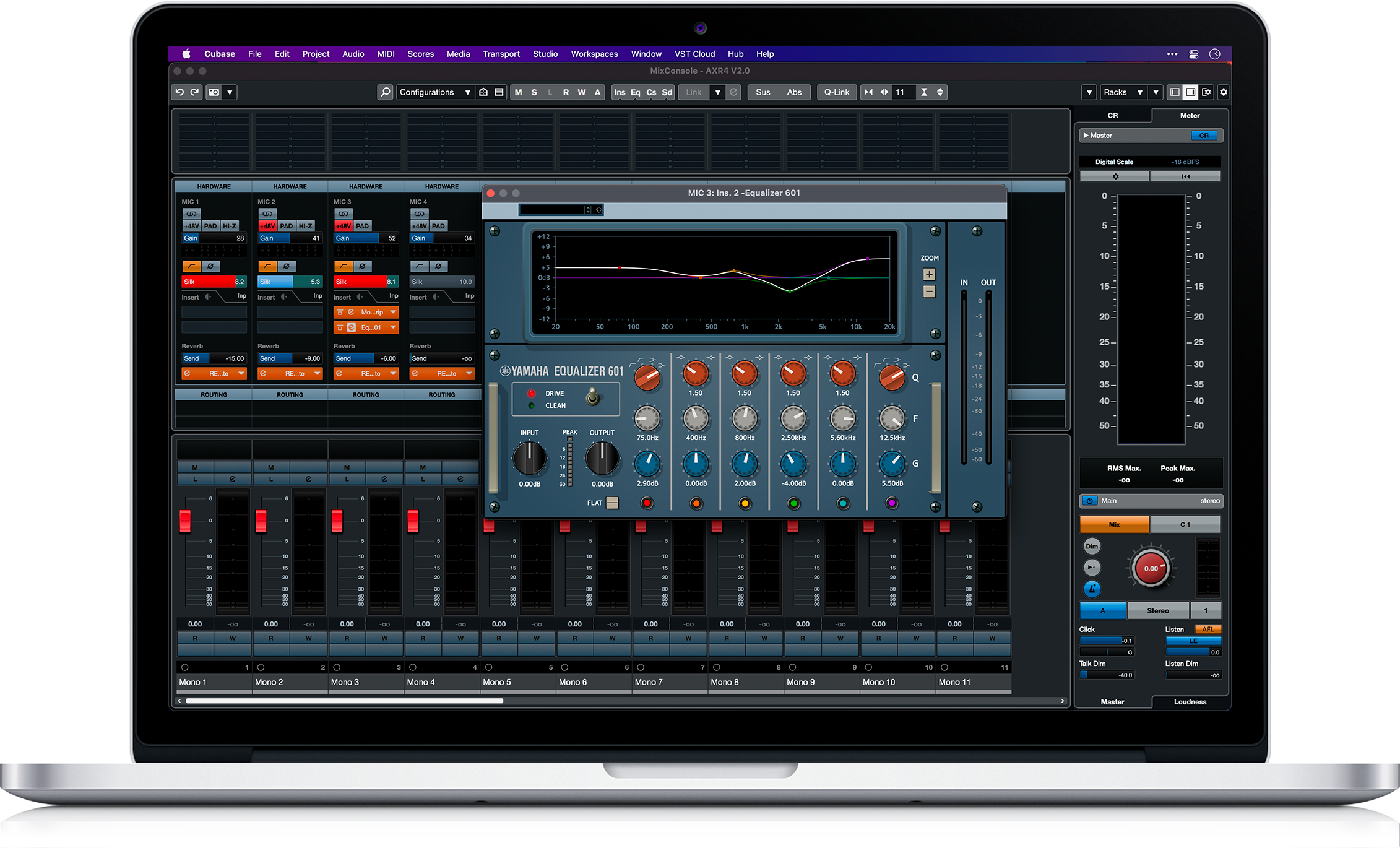Flip the DRIVE/CLEAN toggle switch
This screenshot has height=848, width=1400.
pyautogui.click(x=592, y=397)
